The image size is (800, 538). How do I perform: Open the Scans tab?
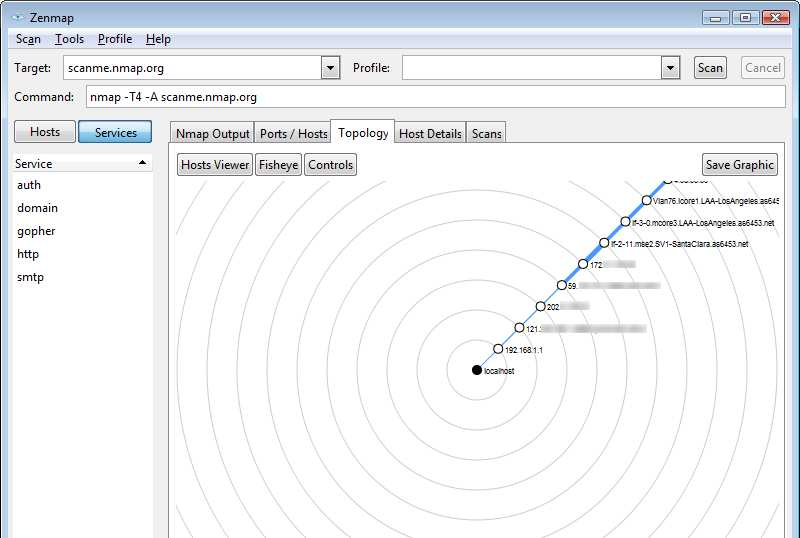click(x=486, y=133)
